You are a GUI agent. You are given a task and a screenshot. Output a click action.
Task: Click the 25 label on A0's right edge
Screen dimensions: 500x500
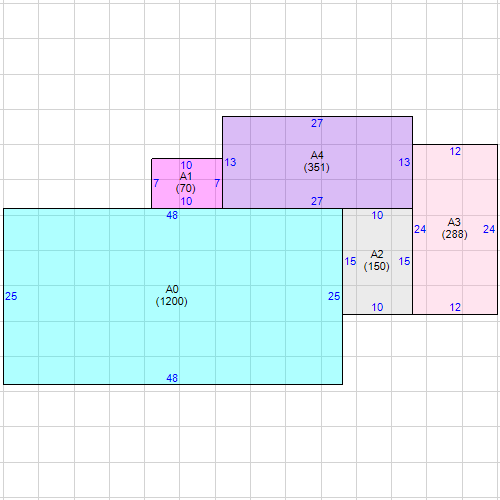334,296
